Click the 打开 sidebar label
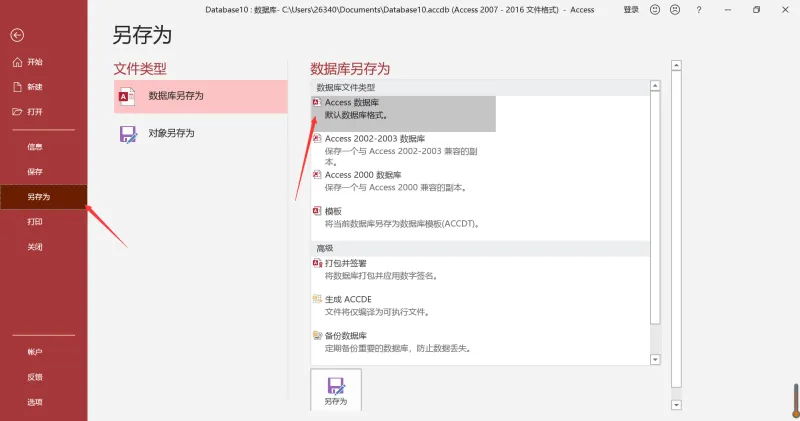The width and height of the screenshot is (800, 421). point(35,112)
